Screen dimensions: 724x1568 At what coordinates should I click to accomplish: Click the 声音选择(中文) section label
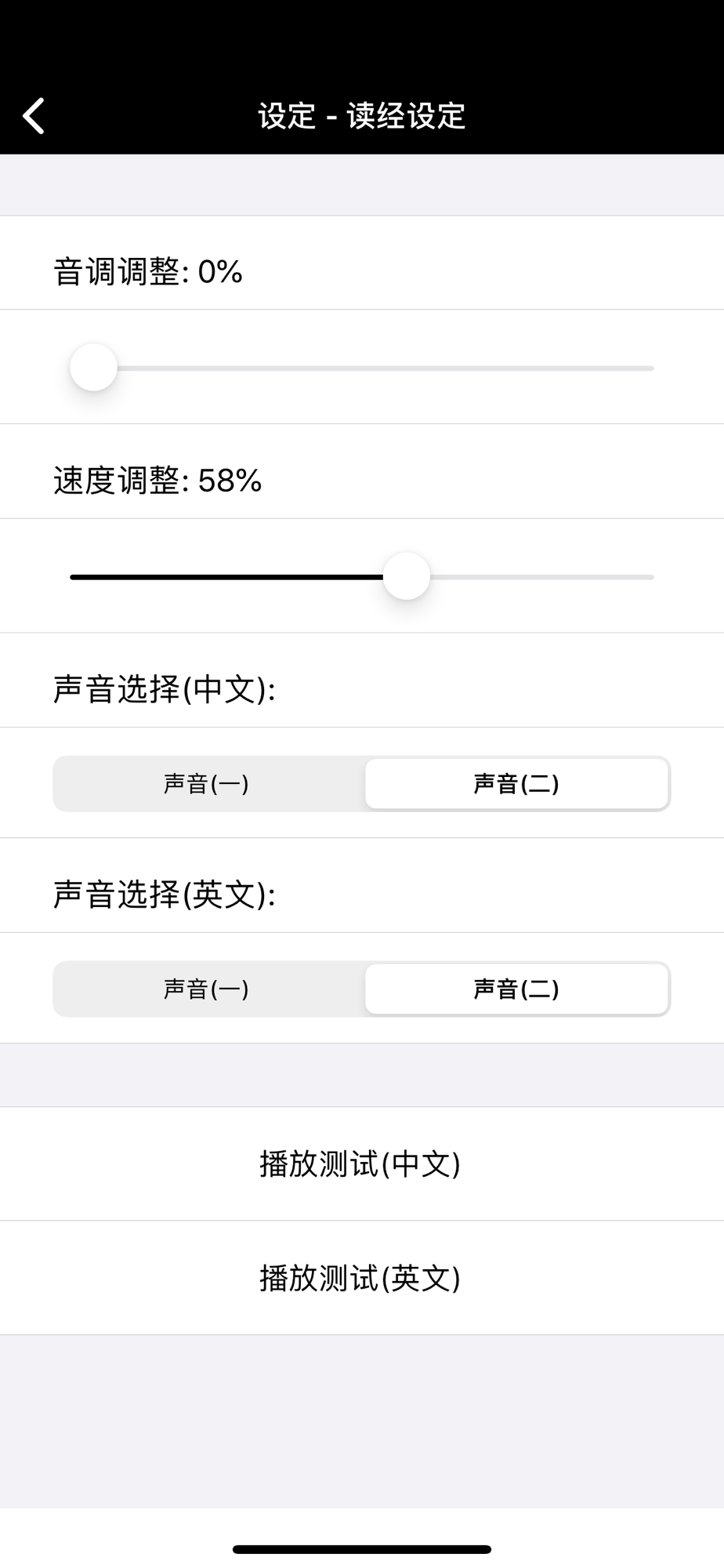(165, 689)
